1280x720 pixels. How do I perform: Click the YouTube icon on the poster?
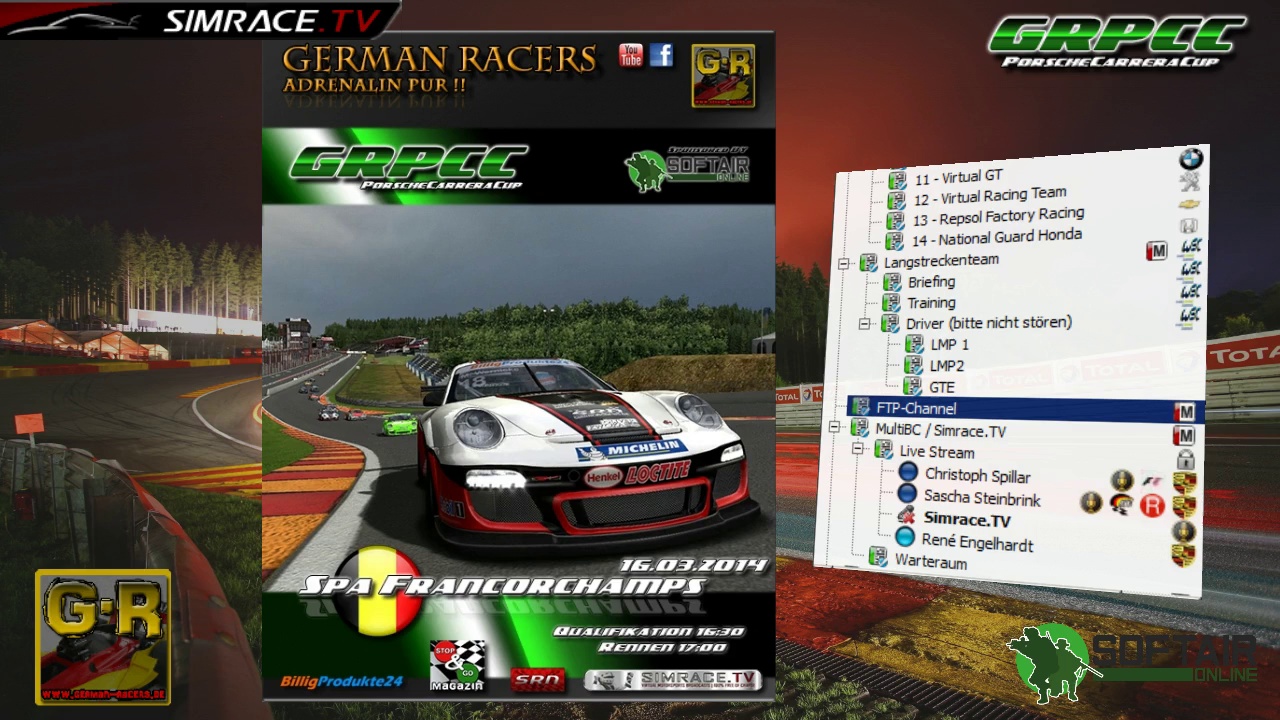click(x=630, y=55)
